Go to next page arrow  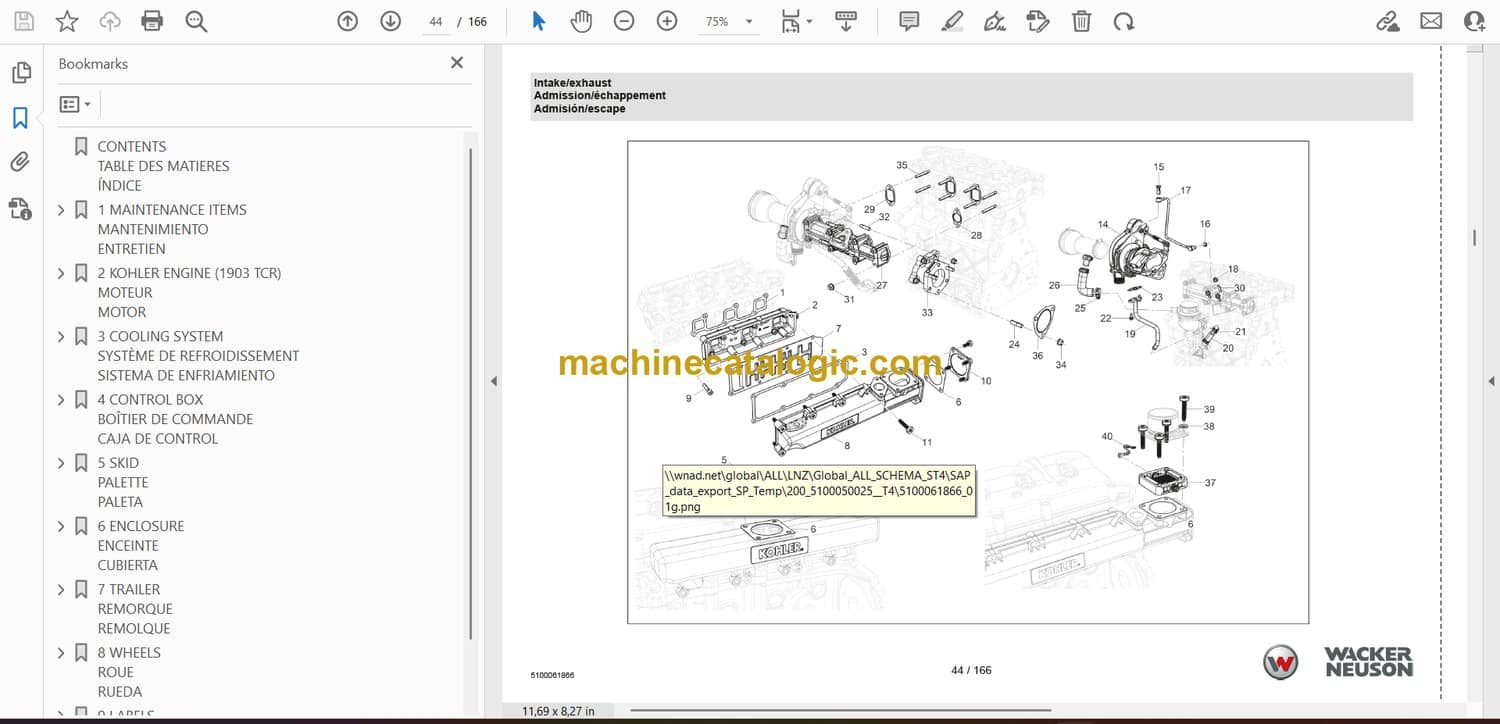point(390,21)
